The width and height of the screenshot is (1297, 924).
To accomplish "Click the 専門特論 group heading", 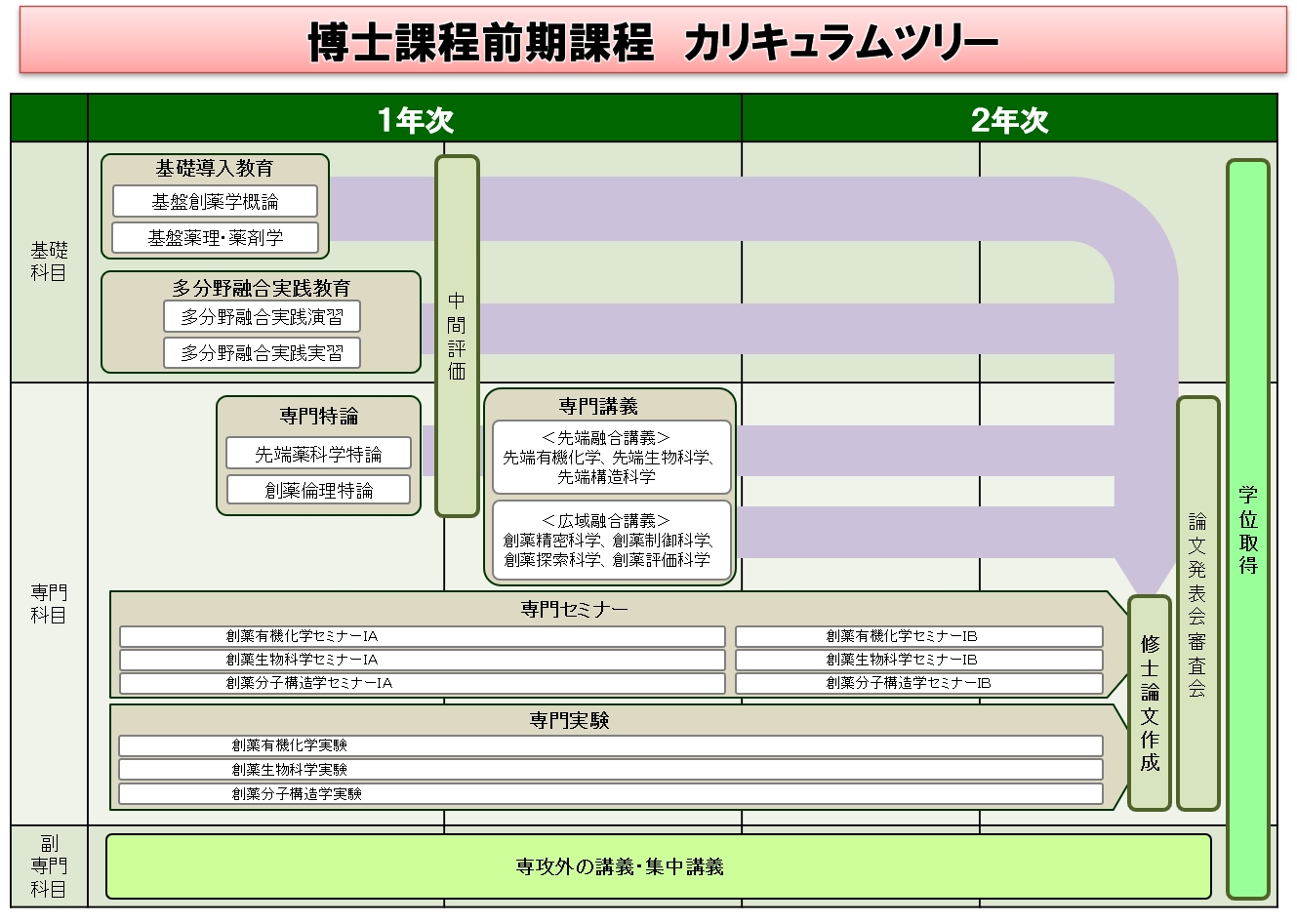I will (x=318, y=416).
